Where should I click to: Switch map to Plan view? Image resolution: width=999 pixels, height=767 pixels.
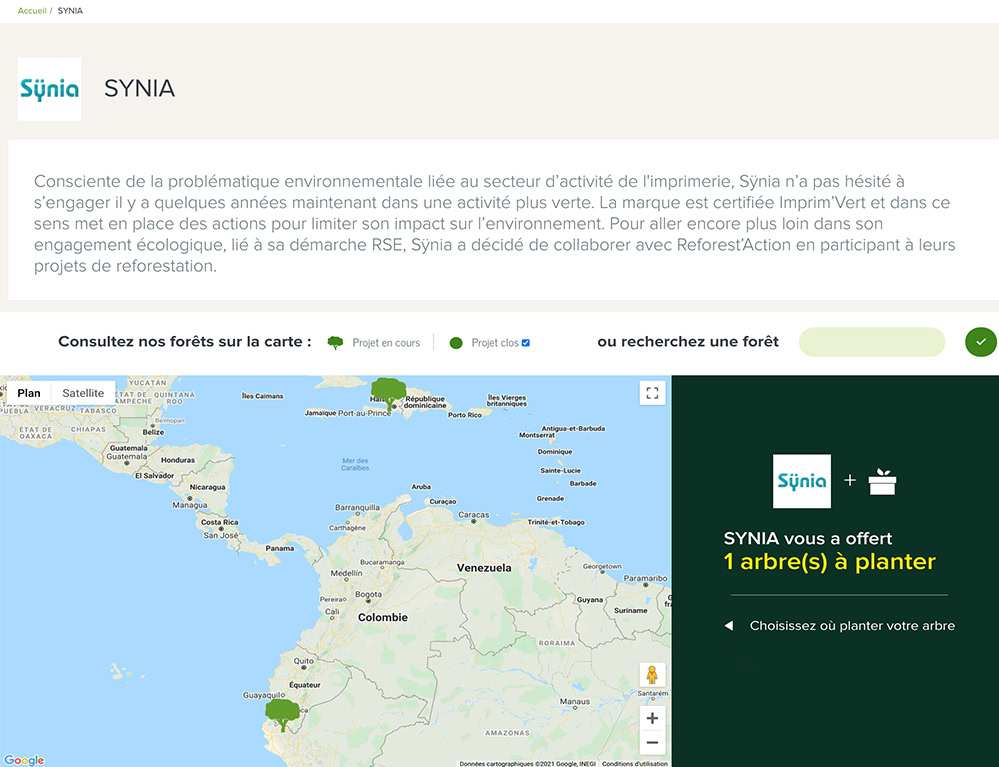click(x=29, y=393)
